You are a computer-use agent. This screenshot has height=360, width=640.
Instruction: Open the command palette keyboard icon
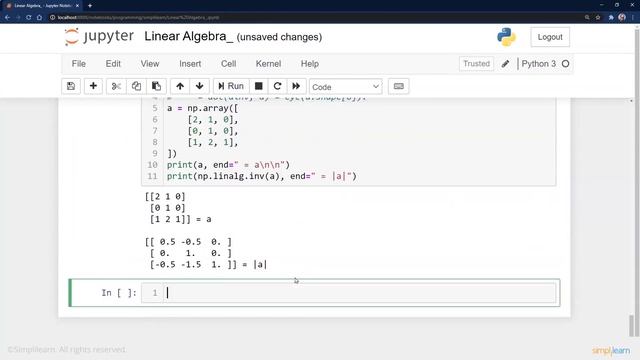[398, 86]
